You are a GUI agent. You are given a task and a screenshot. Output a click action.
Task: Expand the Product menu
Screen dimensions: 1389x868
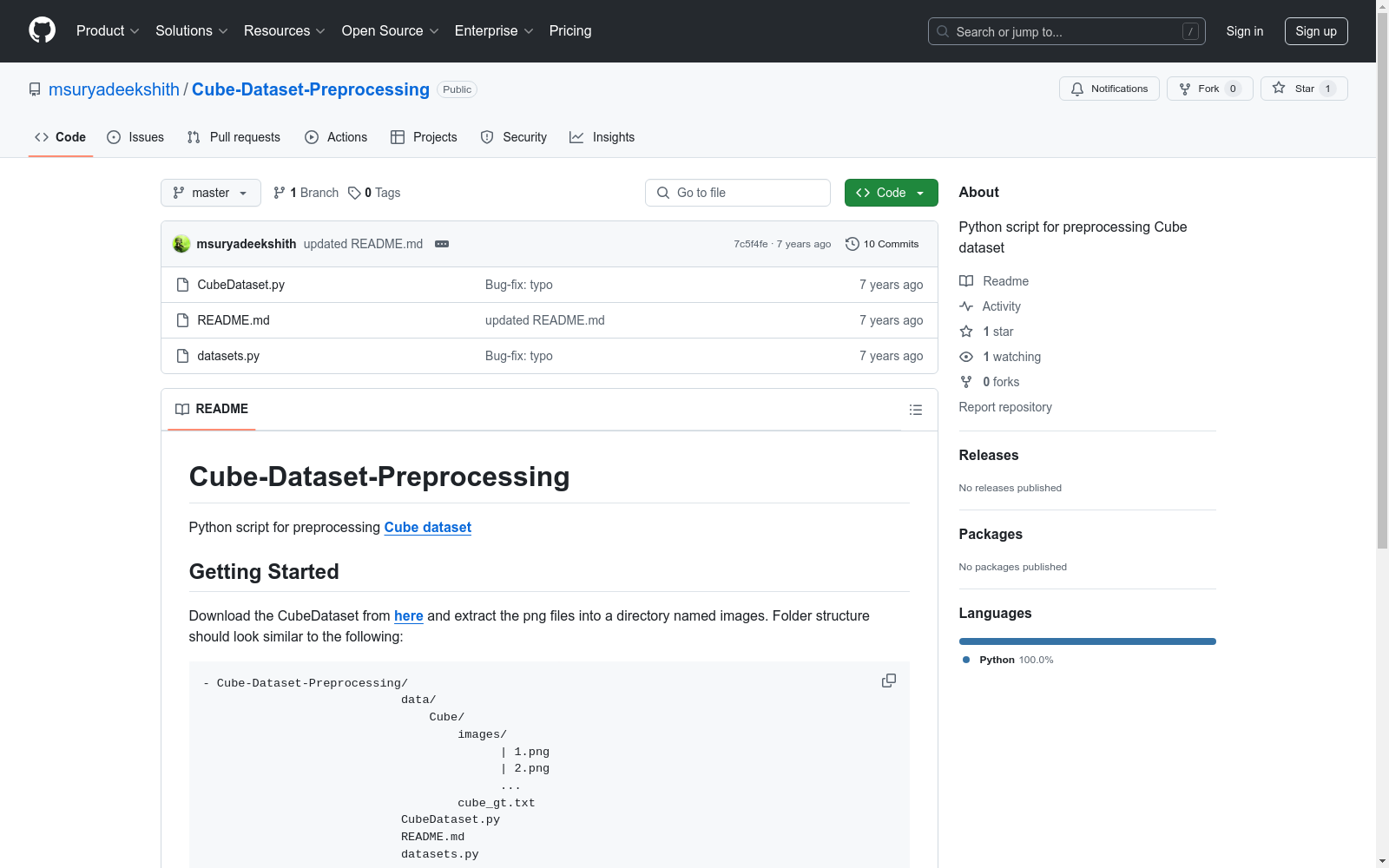click(108, 30)
